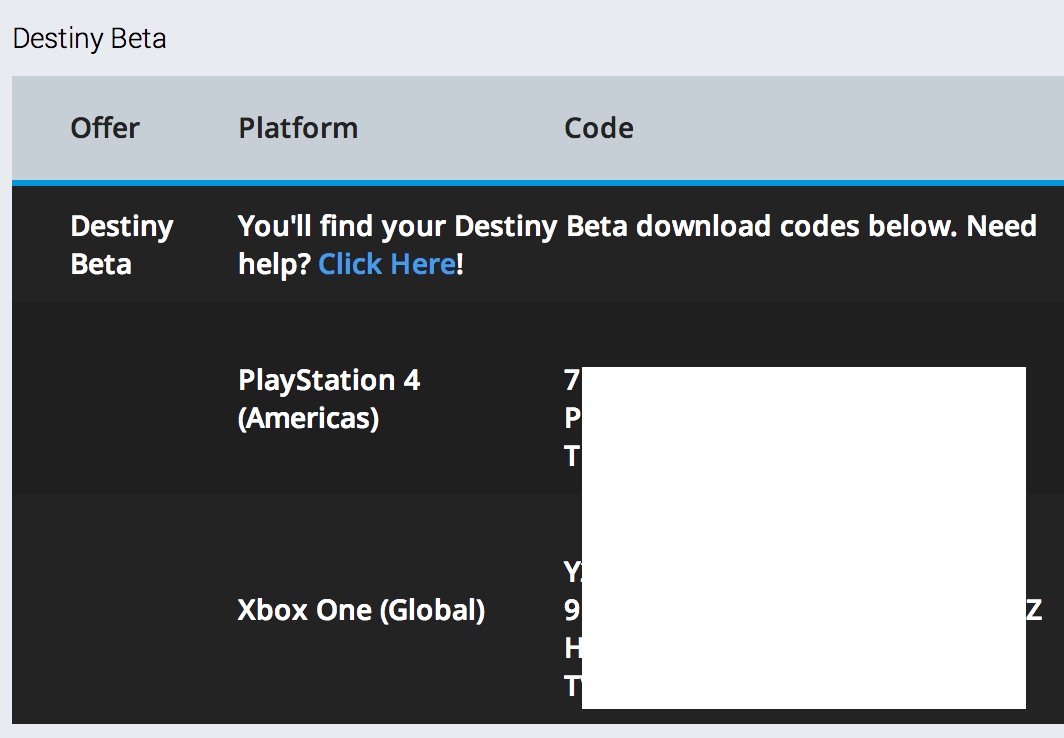1064x738 pixels.
Task: Select the Platform column header
Action: tap(298, 128)
